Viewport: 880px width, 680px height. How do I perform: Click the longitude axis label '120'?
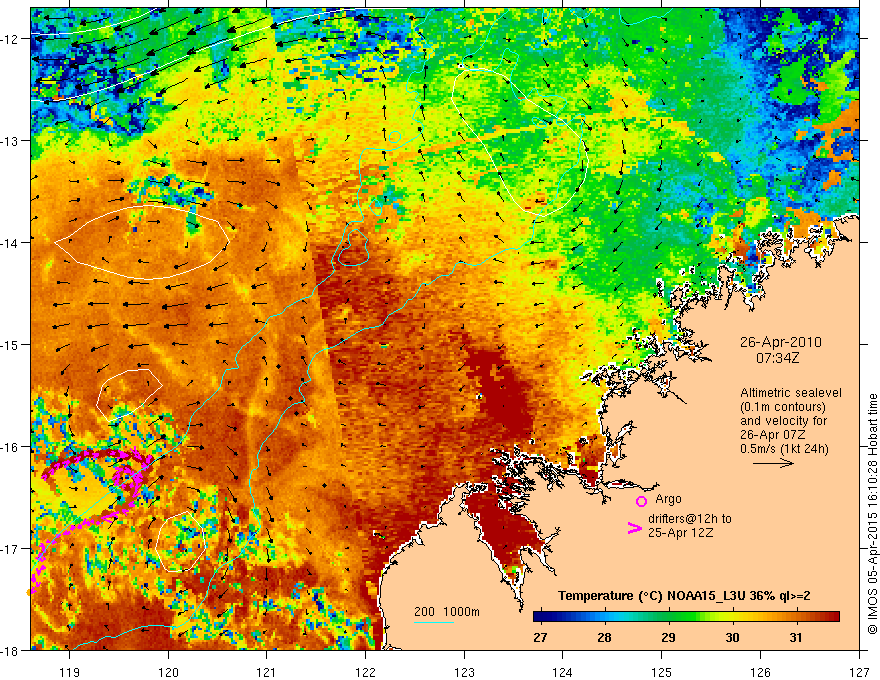tap(168, 672)
